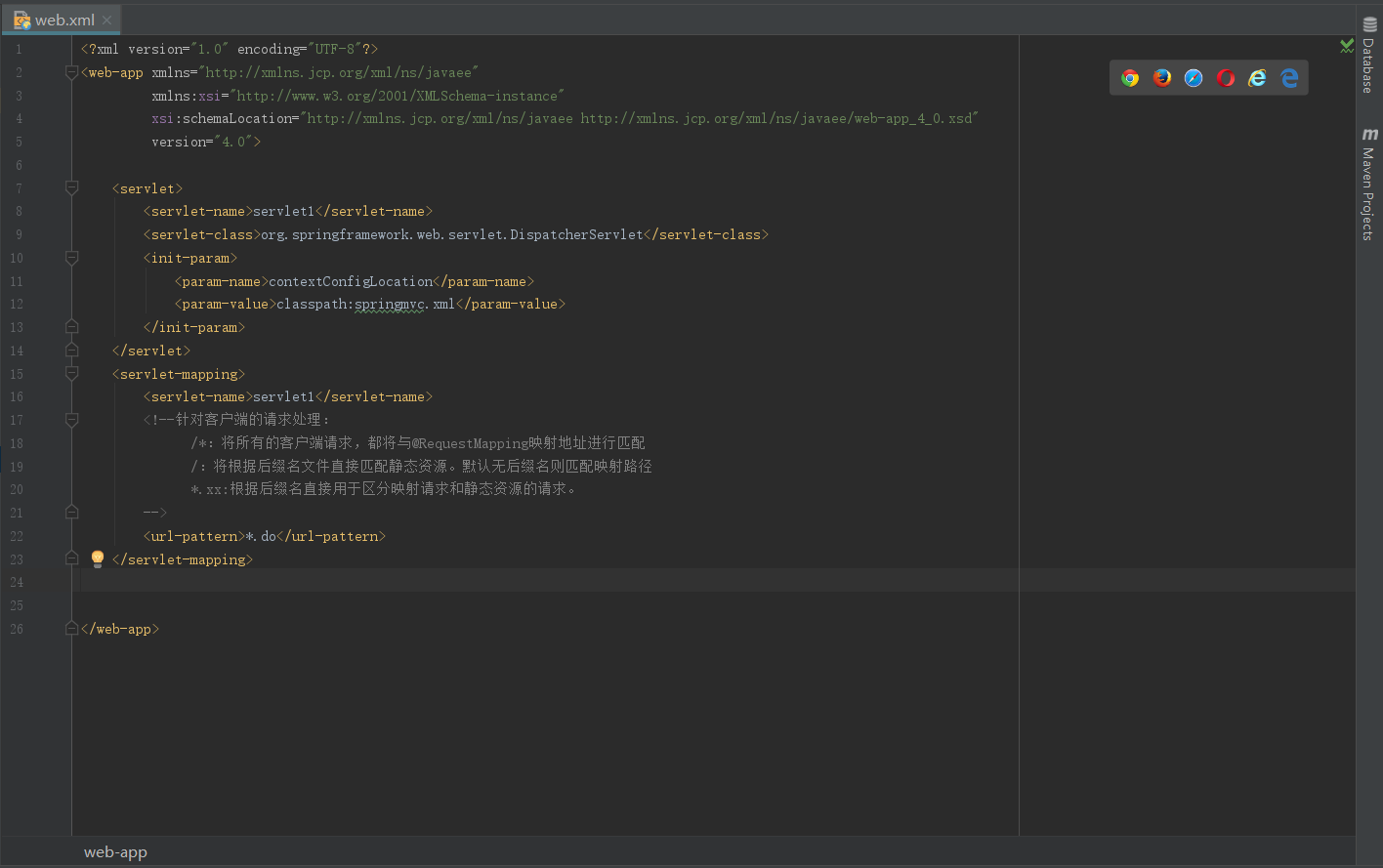Click the web-app fold end marker, line 26
The image size is (1383, 868).
pyautogui.click(x=71, y=629)
